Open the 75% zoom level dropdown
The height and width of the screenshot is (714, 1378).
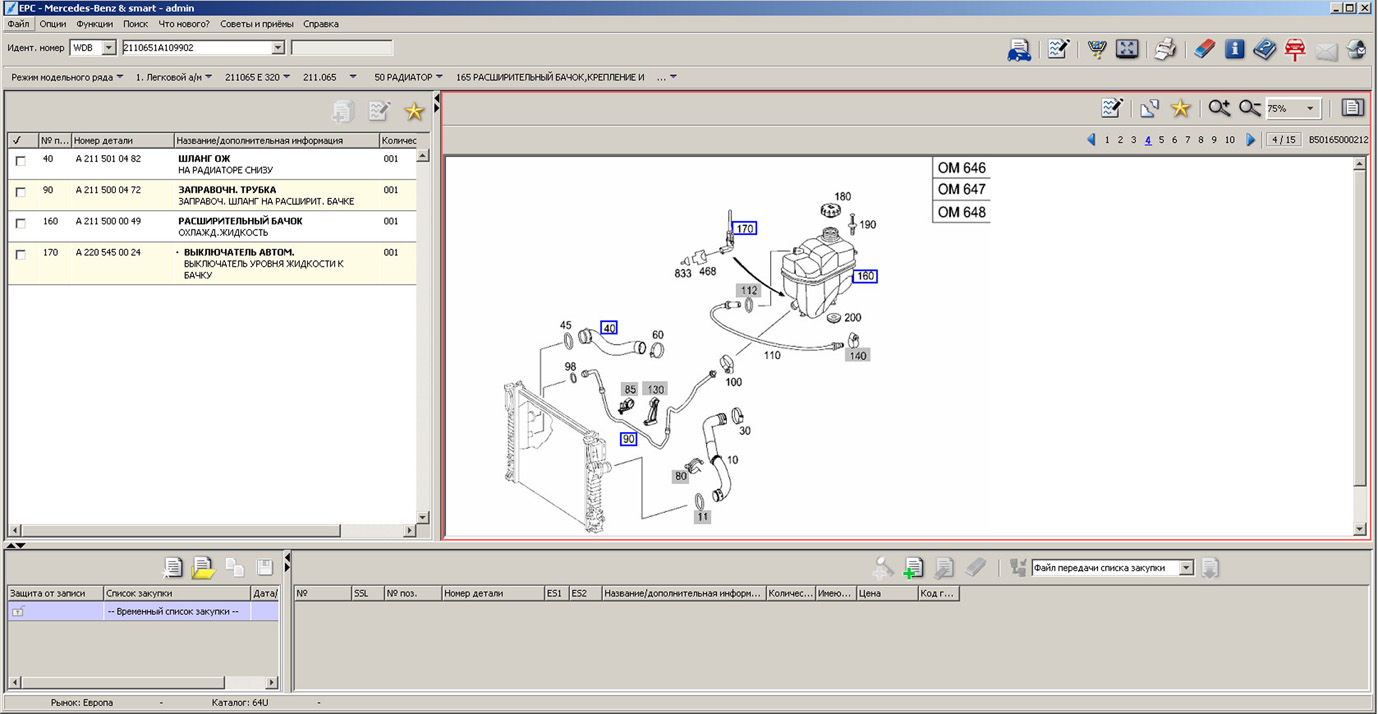(1310, 109)
